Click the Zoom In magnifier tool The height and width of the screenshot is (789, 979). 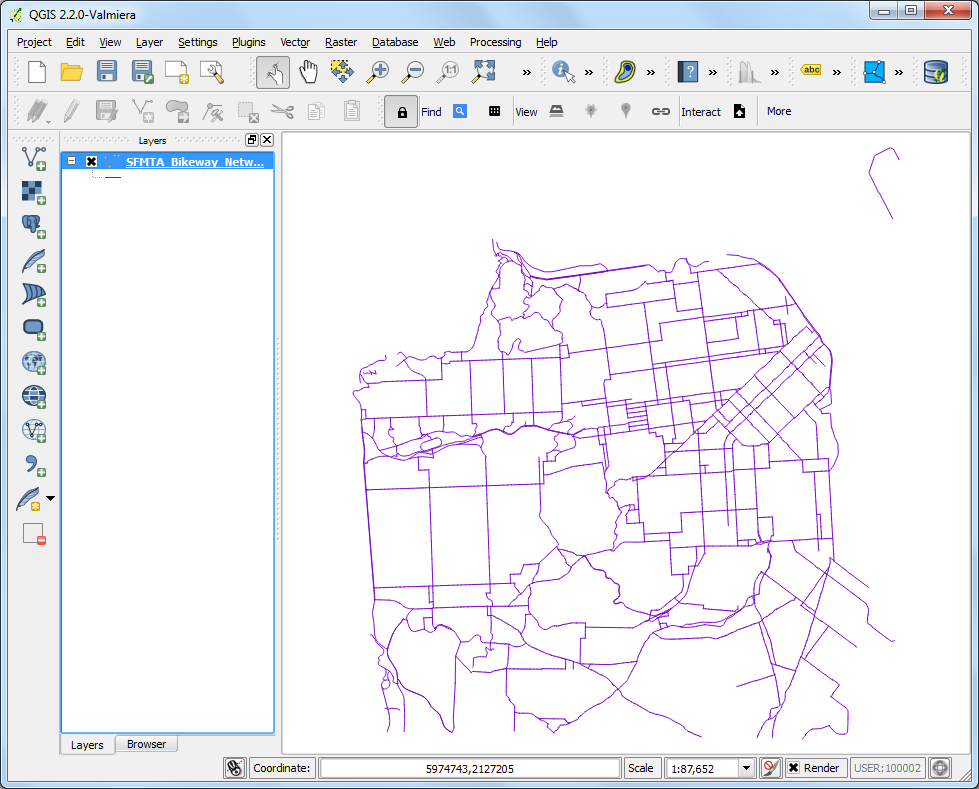pyautogui.click(x=378, y=71)
